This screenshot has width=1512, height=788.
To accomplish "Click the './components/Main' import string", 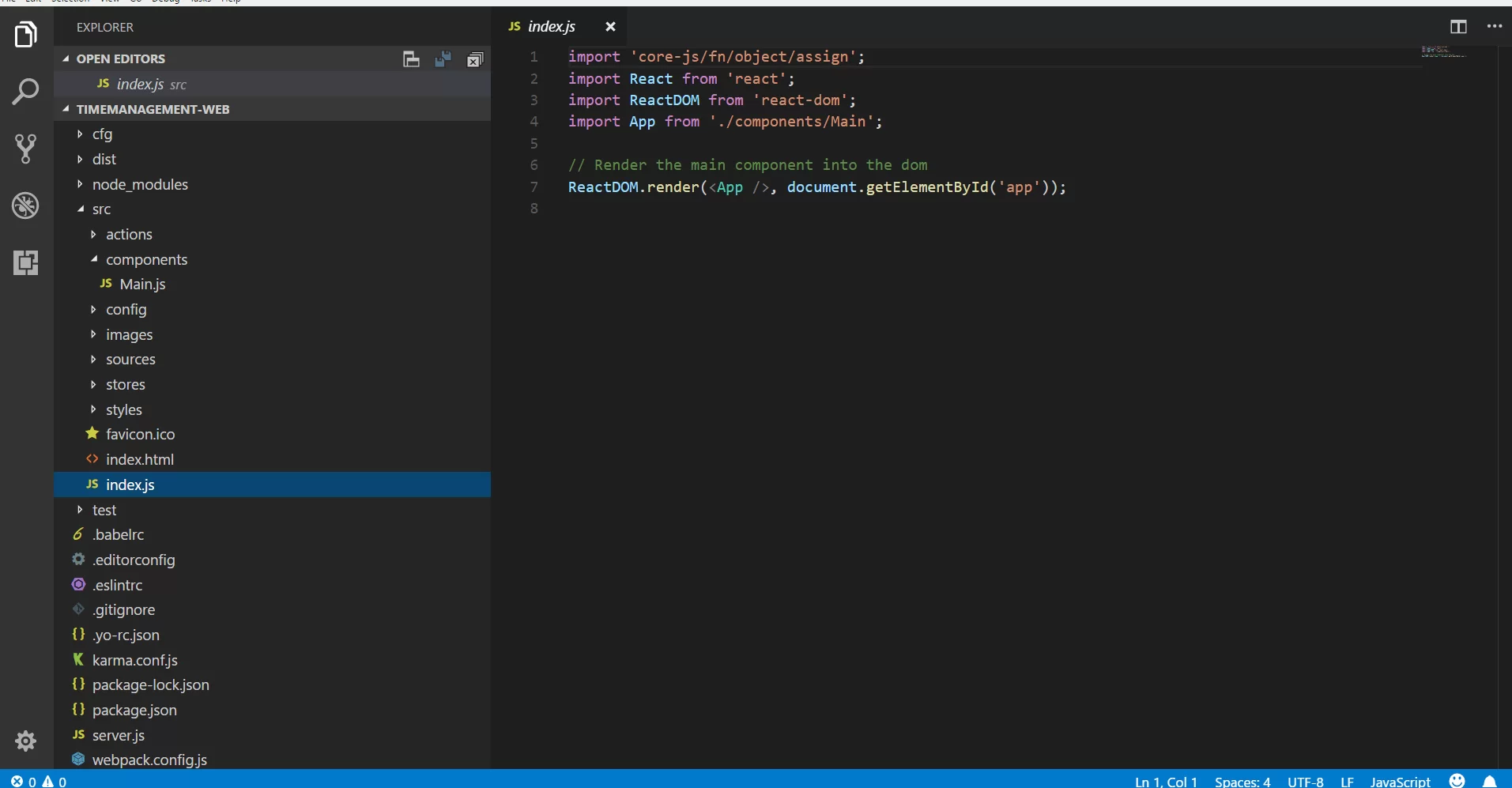I will (791, 122).
